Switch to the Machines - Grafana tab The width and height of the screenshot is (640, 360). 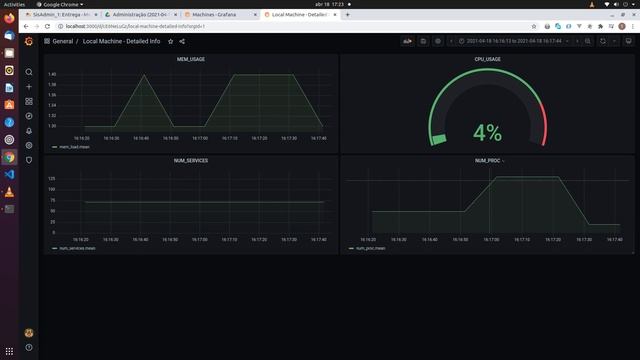pos(220,15)
